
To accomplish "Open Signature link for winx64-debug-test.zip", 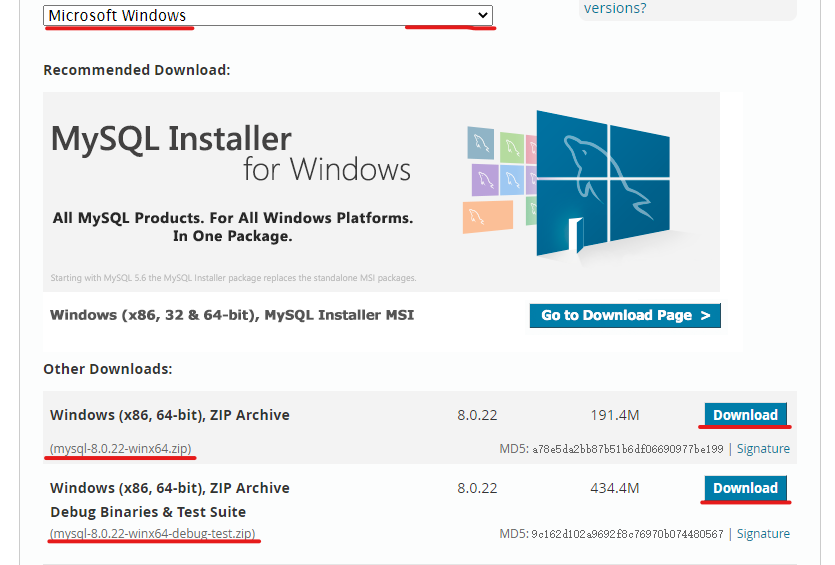I will (x=763, y=534).
